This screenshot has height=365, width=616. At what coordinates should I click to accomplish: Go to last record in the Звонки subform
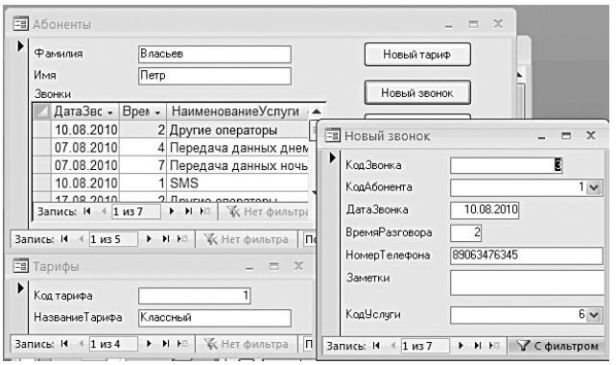click(x=189, y=212)
